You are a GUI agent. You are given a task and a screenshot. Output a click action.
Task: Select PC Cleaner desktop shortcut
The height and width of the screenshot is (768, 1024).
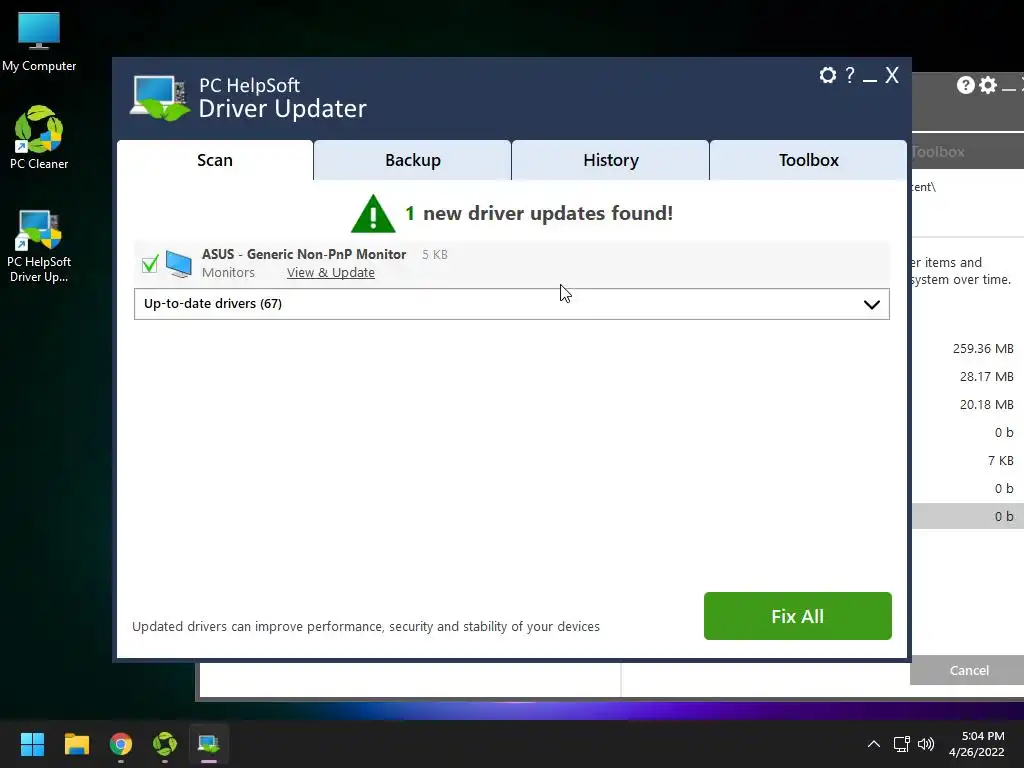[39, 138]
